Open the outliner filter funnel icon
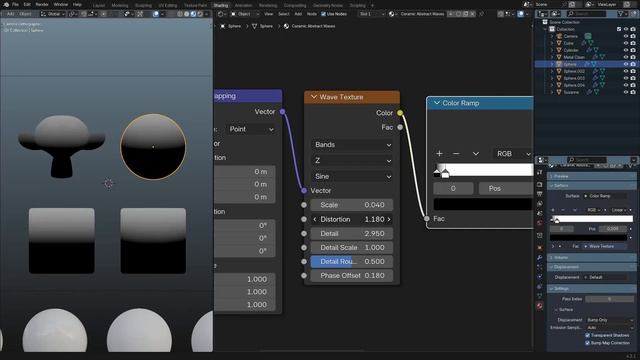 [621, 14]
